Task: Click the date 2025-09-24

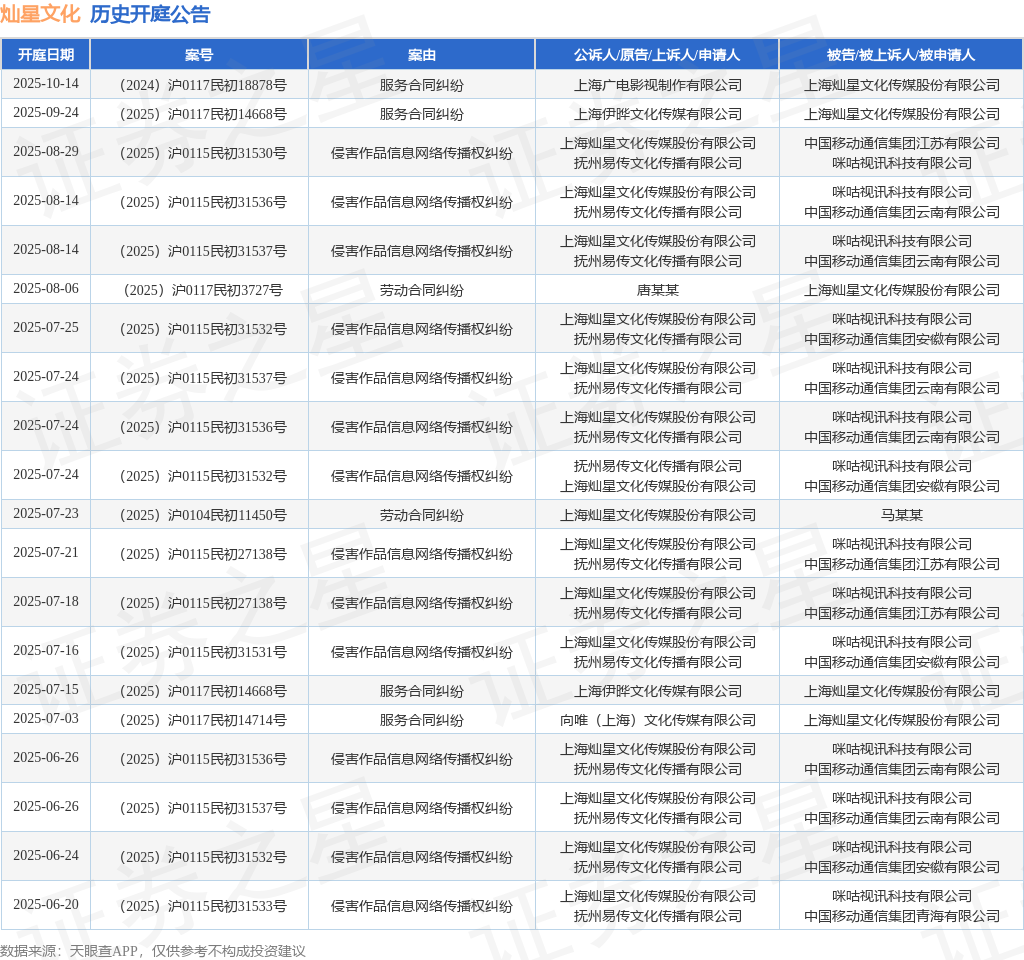Action: [x=46, y=112]
